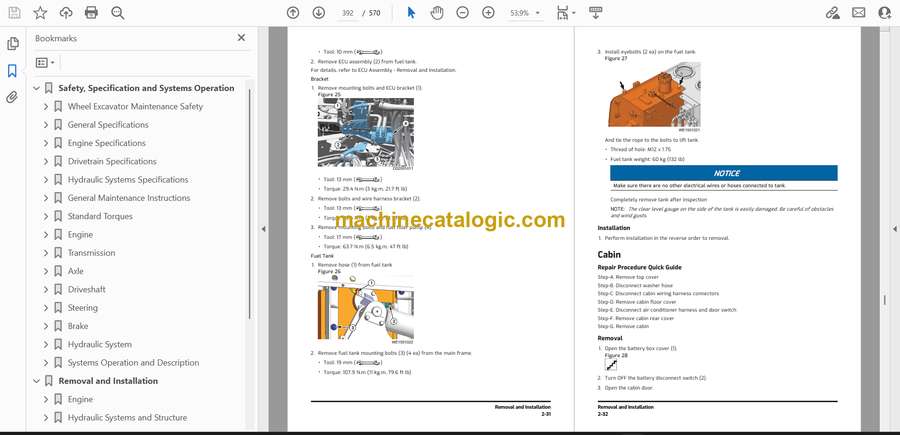Open the Find text search tool
900x435 pixels.
coord(118,13)
